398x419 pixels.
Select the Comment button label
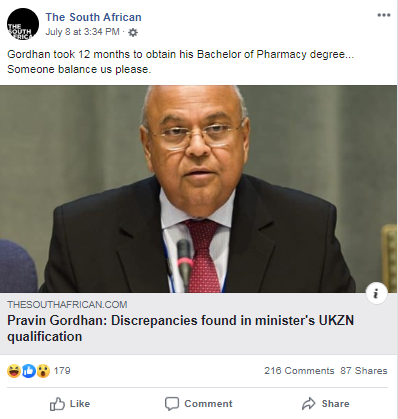(208, 404)
